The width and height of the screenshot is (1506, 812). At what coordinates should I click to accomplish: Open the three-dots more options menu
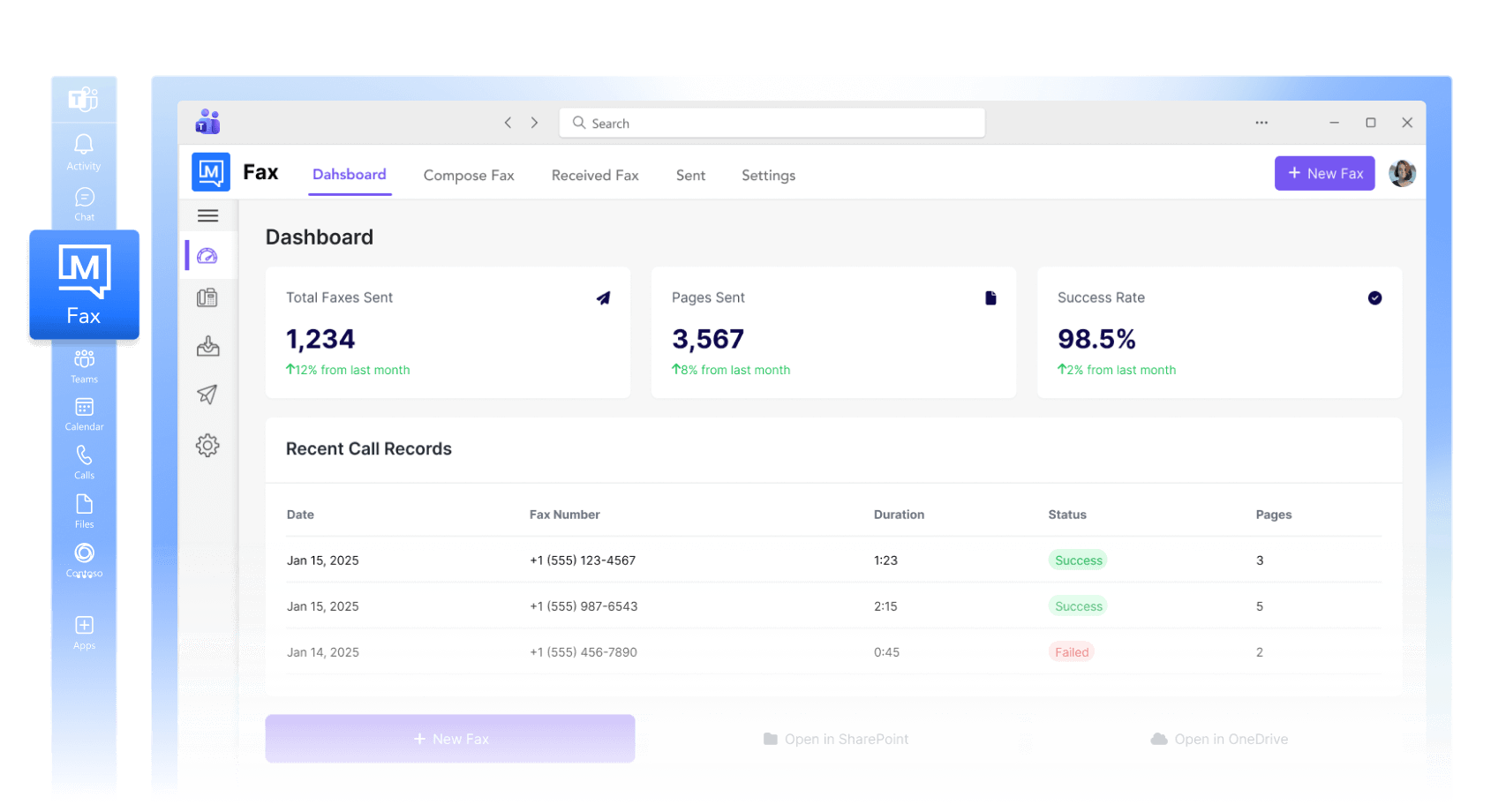1261,123
